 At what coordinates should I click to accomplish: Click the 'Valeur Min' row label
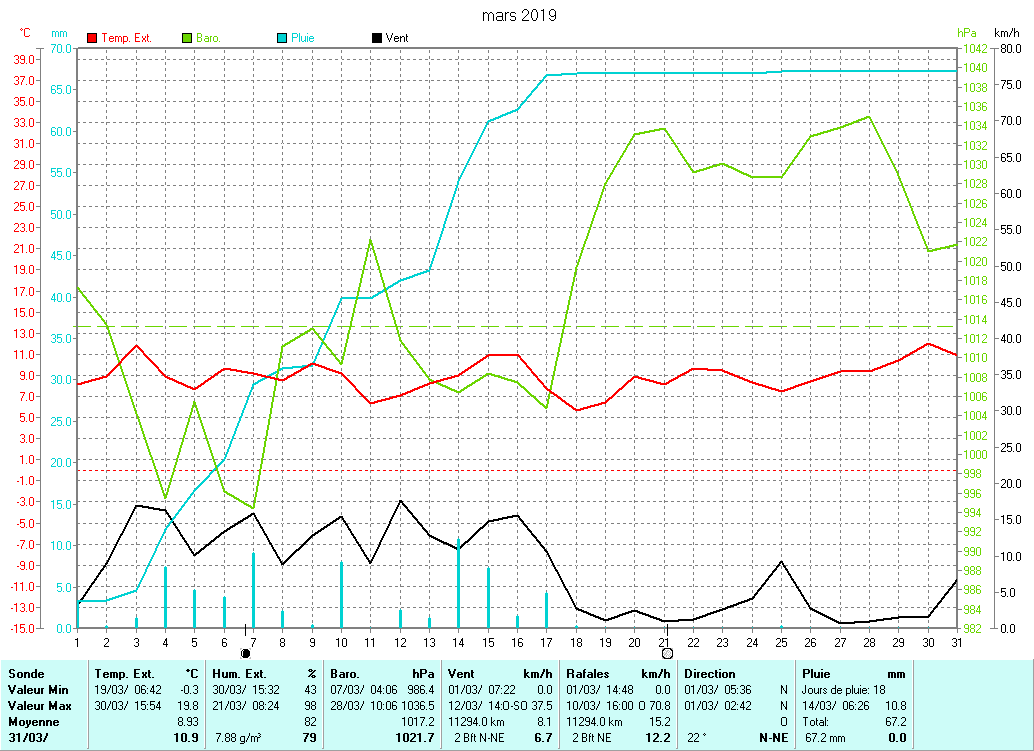coord(37,689)
